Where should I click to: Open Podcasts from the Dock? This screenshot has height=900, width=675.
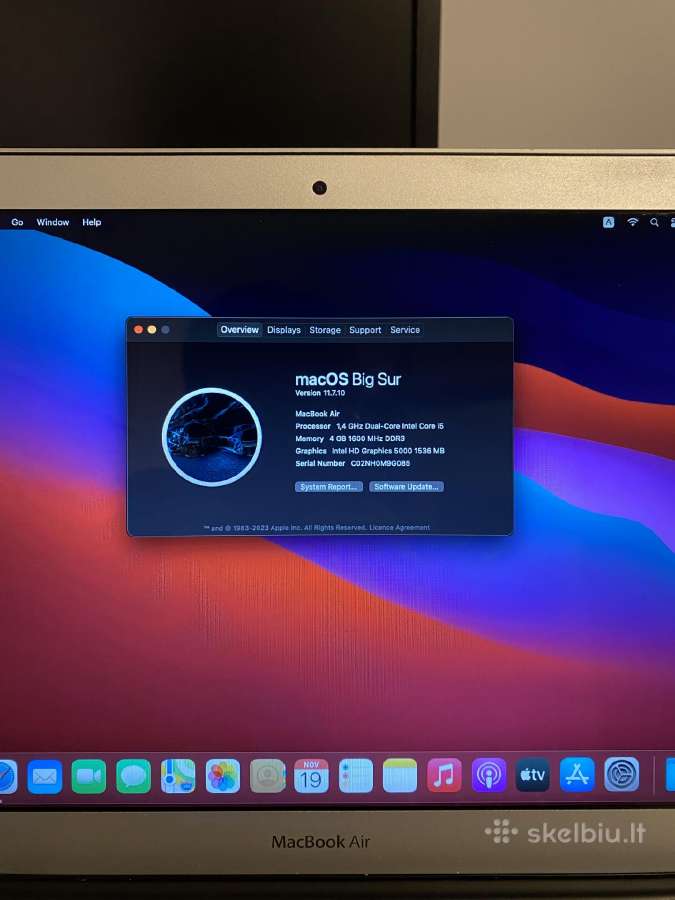[489, 775]
